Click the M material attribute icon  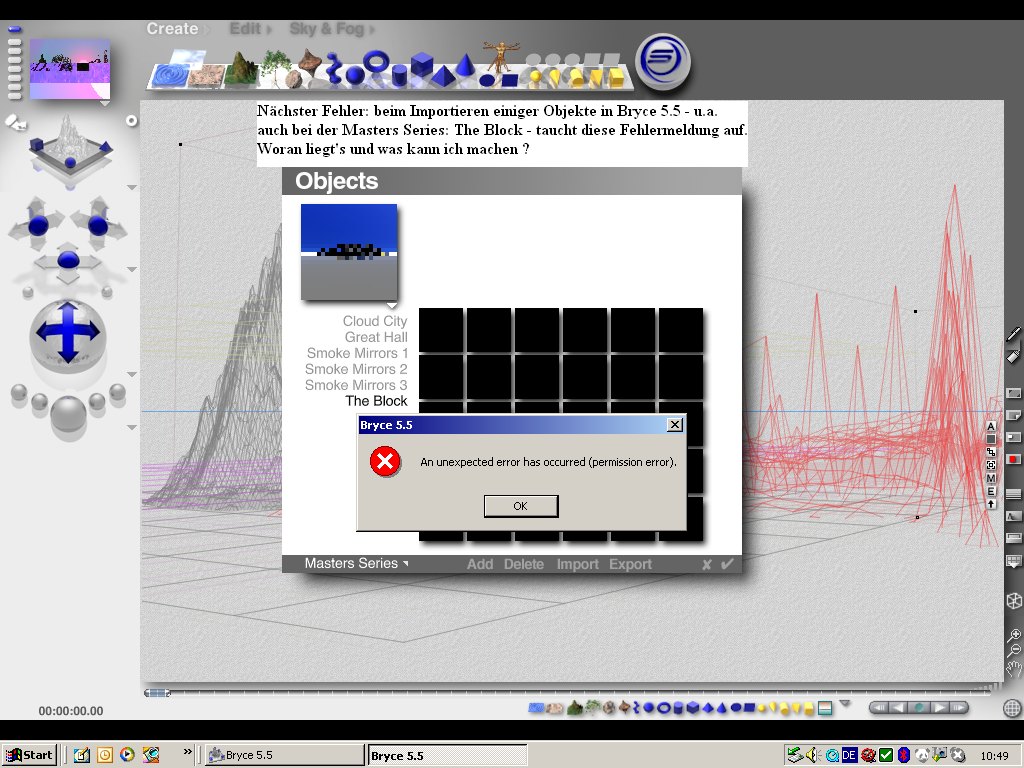coord(991,478)
